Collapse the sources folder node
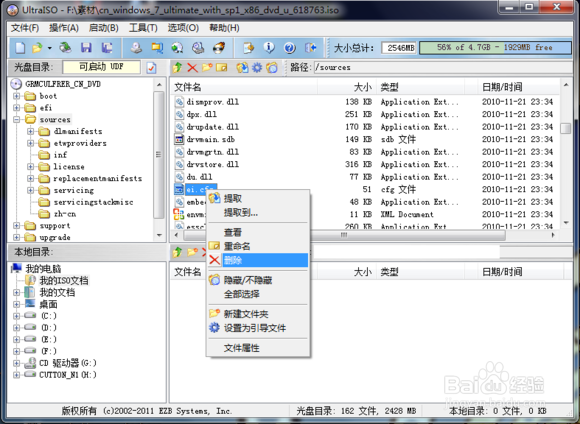This screenshot has width=580, height=424. pos(16,120)
